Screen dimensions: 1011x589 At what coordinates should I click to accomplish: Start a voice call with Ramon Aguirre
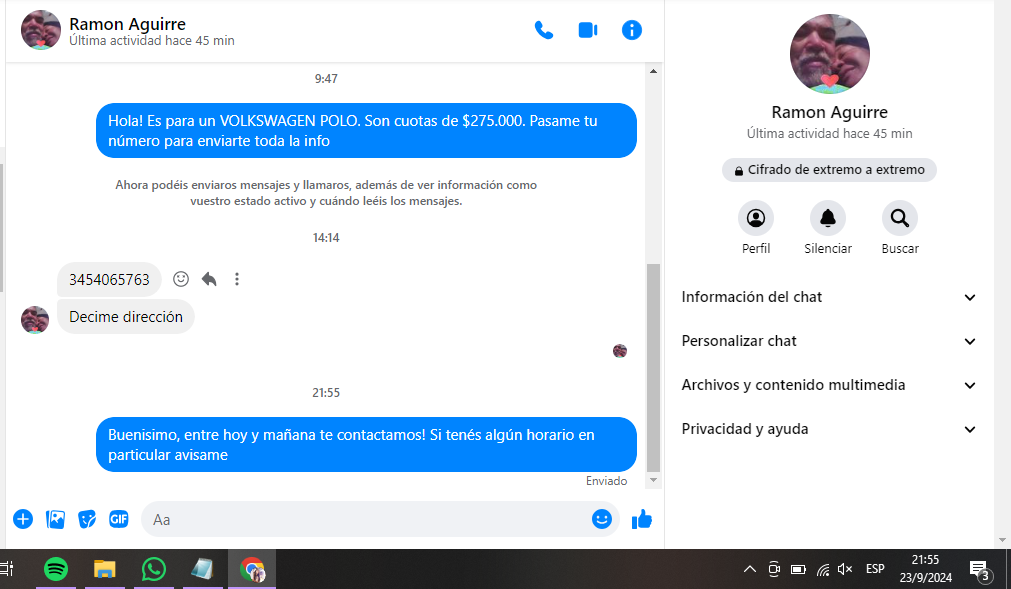coord(544,30)
